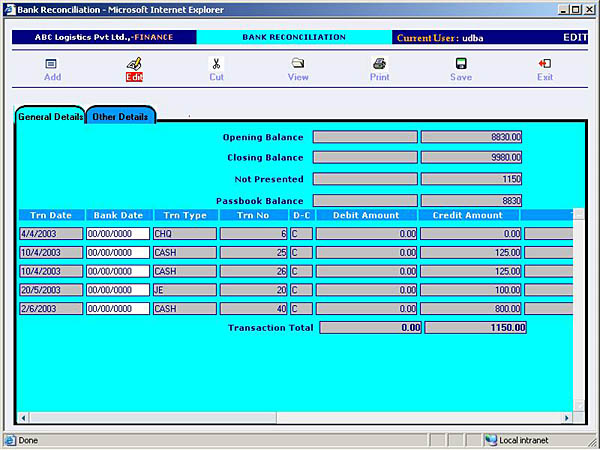Viewport: 600px width, 450px height.
Task: Click the Trn No cell 40
Action: [x=253, y=308]
